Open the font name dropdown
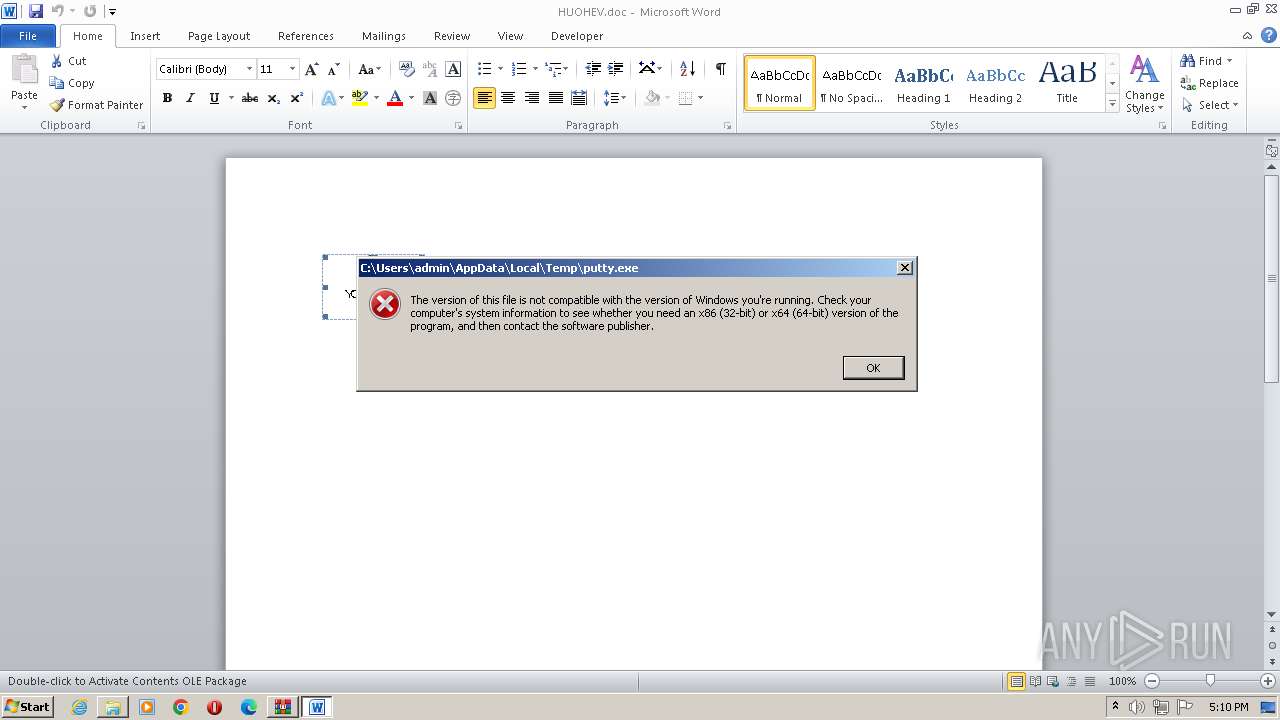The image size is (1280, 720). 249,69
